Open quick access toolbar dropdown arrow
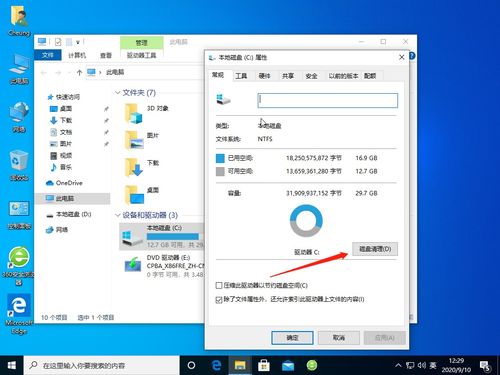The width and height of the screenshot is (500, 375). 78,42
